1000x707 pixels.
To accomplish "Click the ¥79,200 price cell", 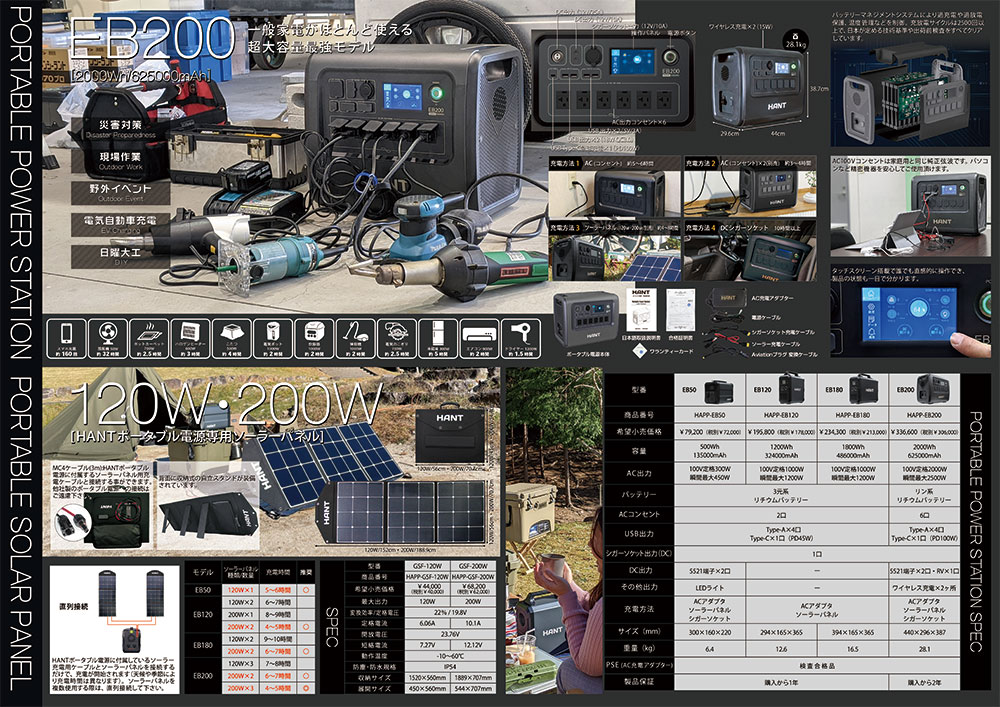I will pyautogui.click(x=709, y=432).
